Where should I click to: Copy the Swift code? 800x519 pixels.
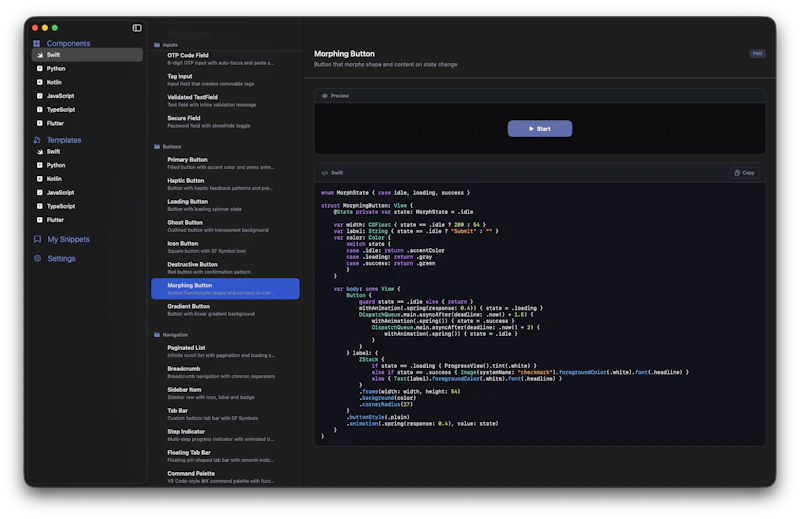click(x=744, y=173)
